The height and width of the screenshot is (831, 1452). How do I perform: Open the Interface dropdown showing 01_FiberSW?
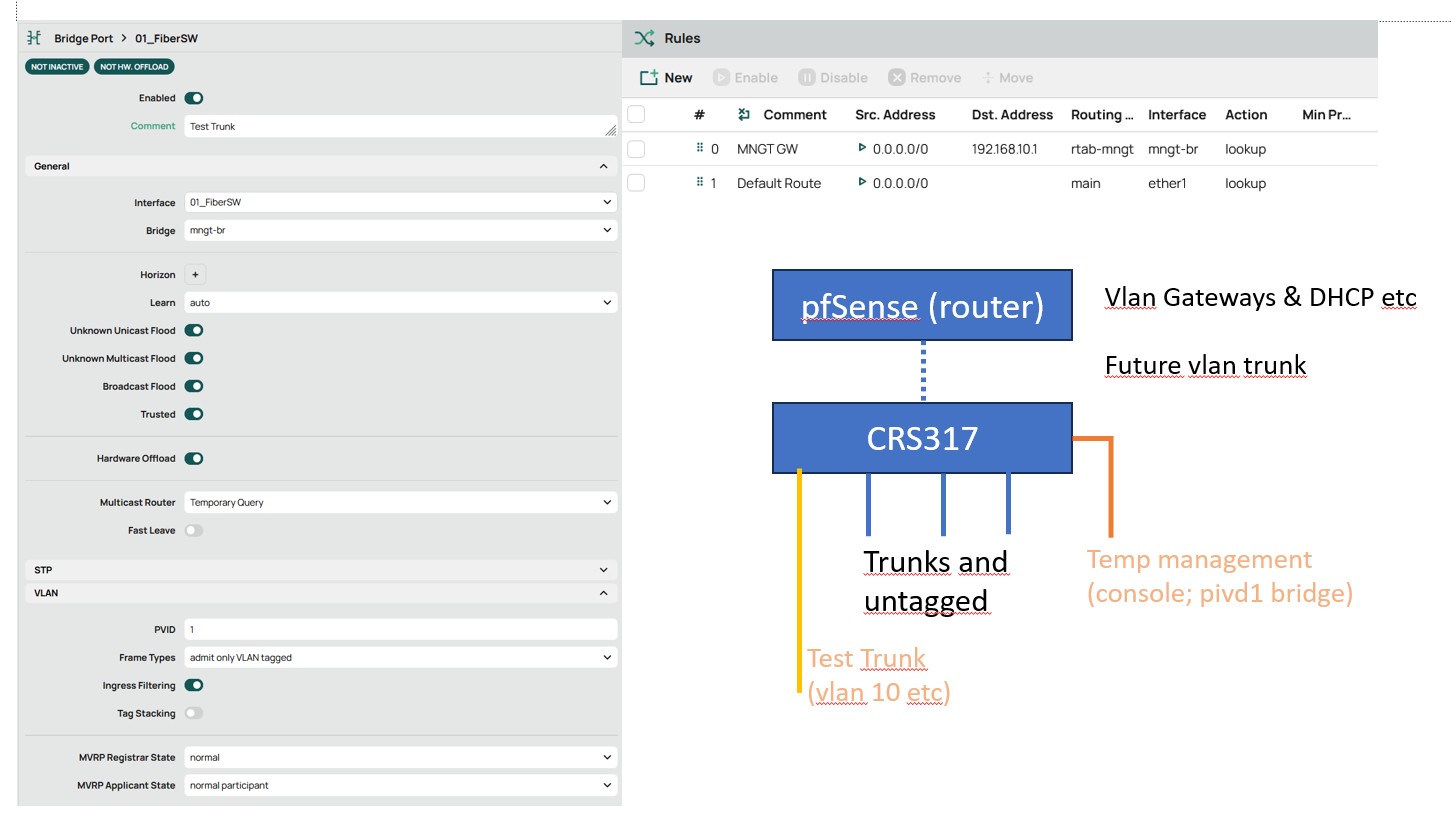tap(401, 202)
